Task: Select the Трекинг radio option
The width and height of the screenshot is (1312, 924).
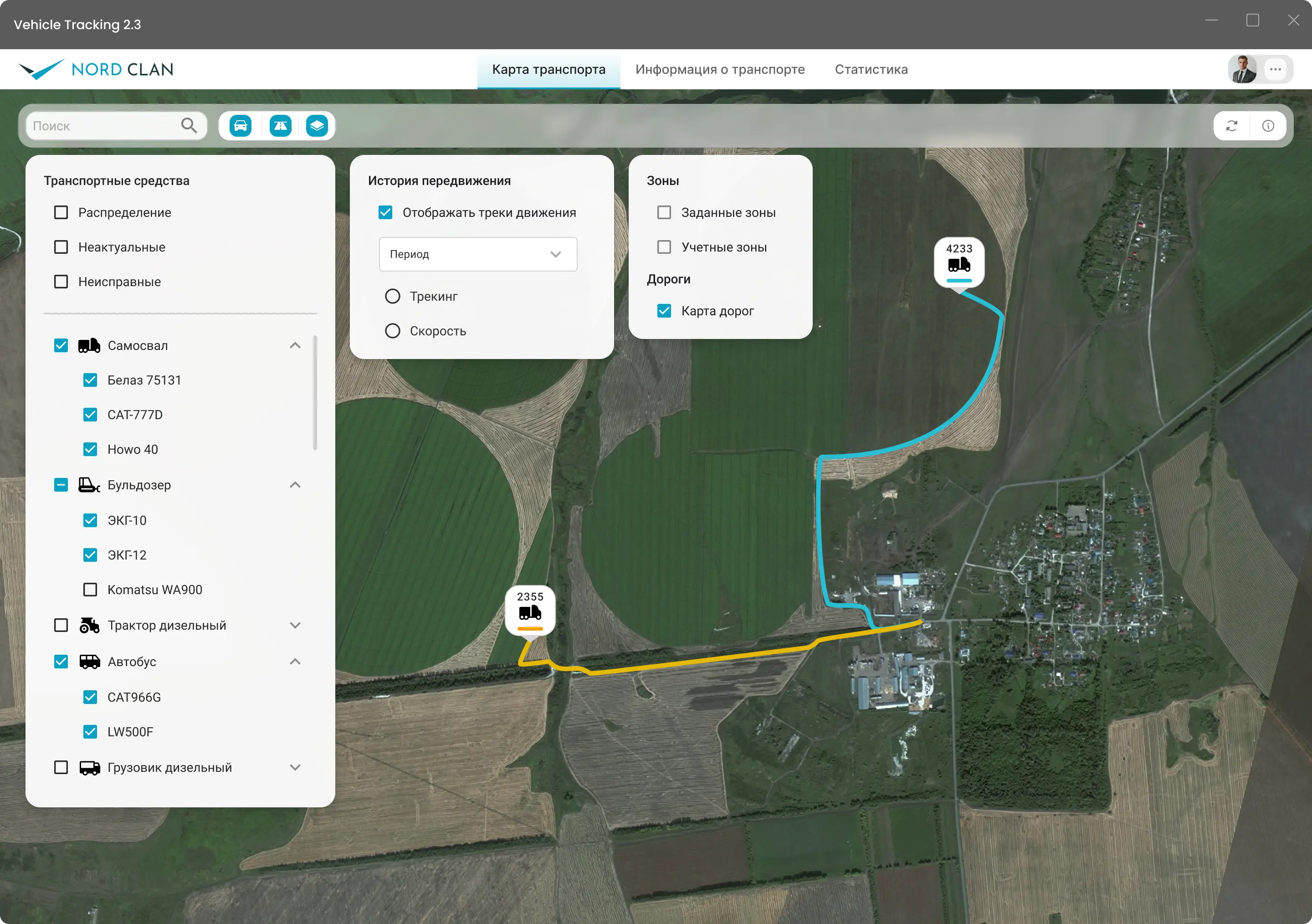Action: tap(393, 296)
